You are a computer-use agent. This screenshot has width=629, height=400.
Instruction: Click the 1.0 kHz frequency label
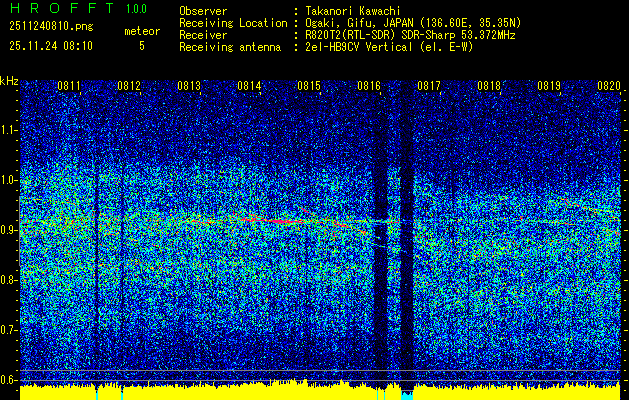(x=8, y=180)
